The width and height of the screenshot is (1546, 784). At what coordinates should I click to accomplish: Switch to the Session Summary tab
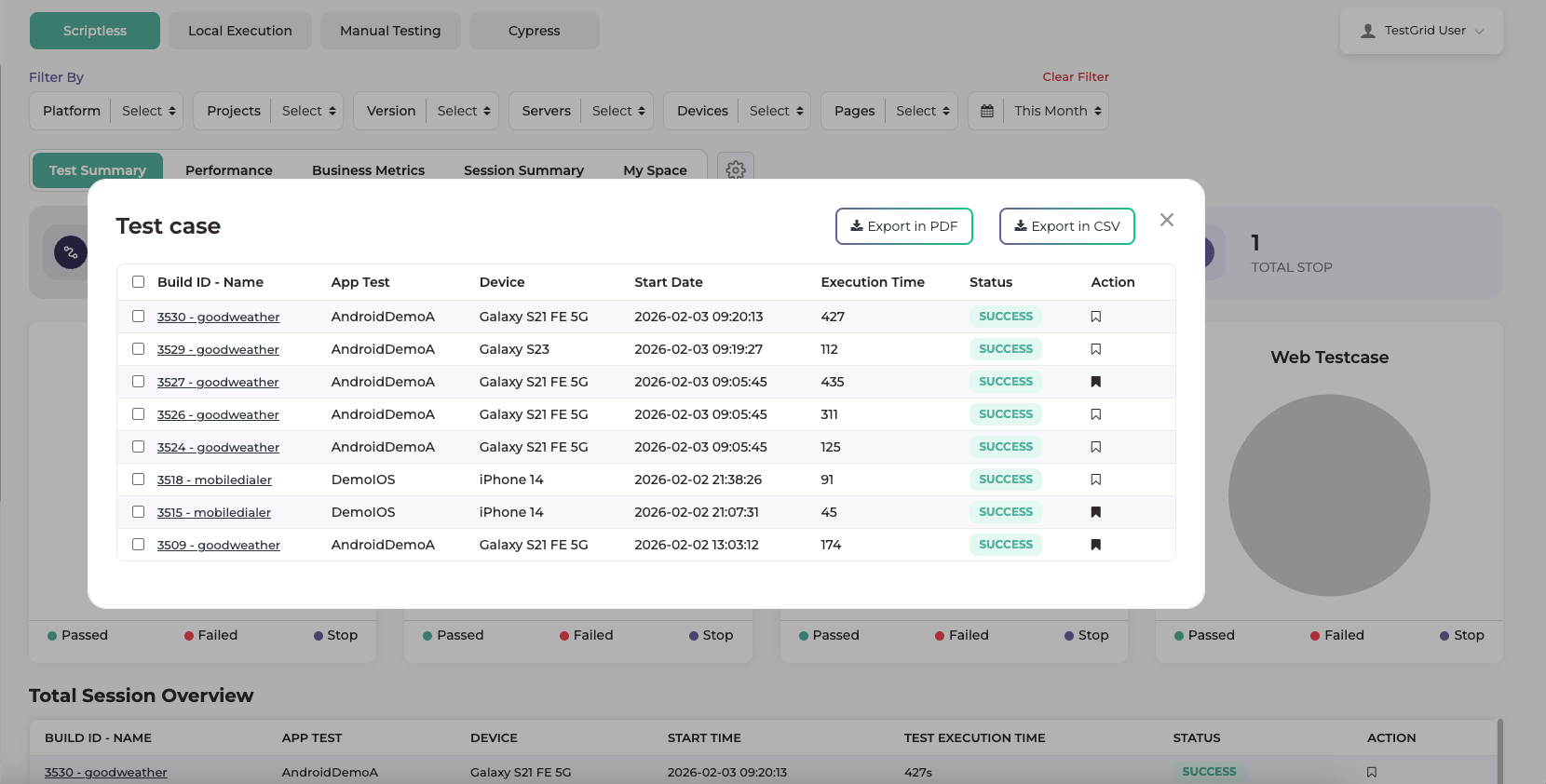[523, 170]
